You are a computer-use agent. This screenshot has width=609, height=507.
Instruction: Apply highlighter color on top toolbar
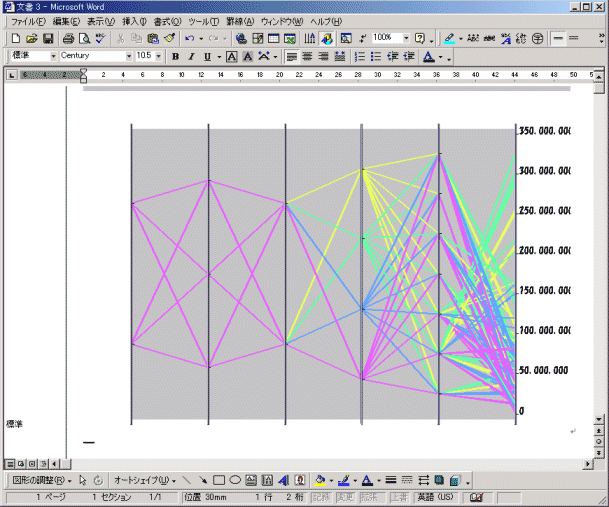(x=449, y=38)
